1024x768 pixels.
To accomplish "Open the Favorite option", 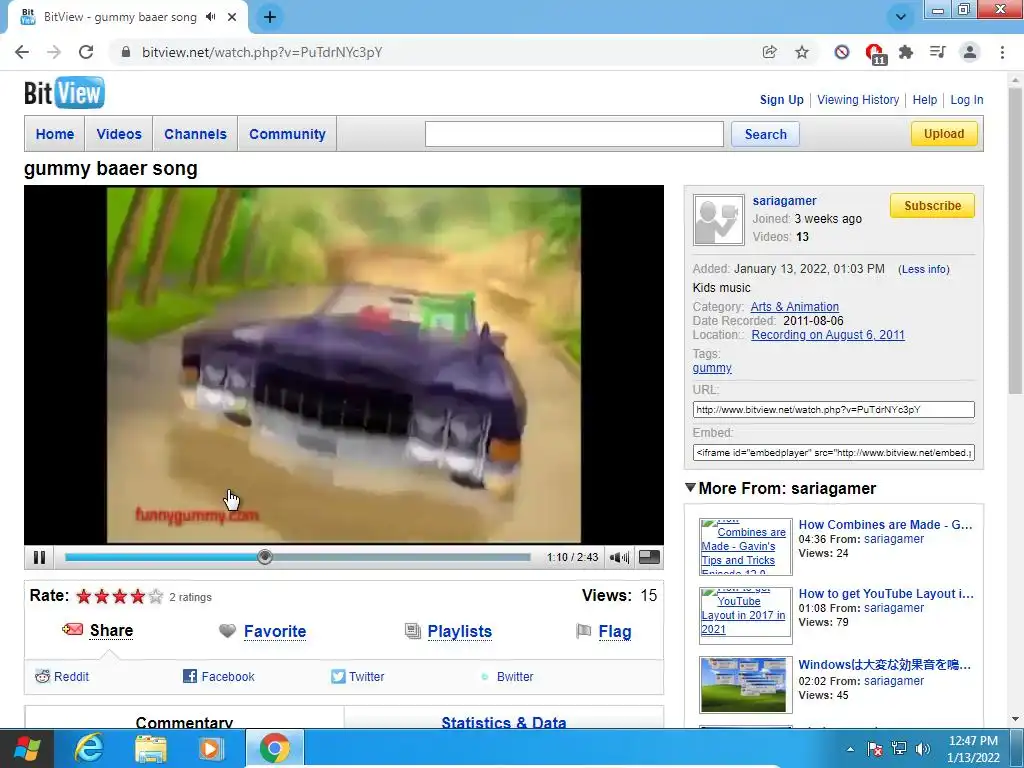I will [x=275, y=632].
